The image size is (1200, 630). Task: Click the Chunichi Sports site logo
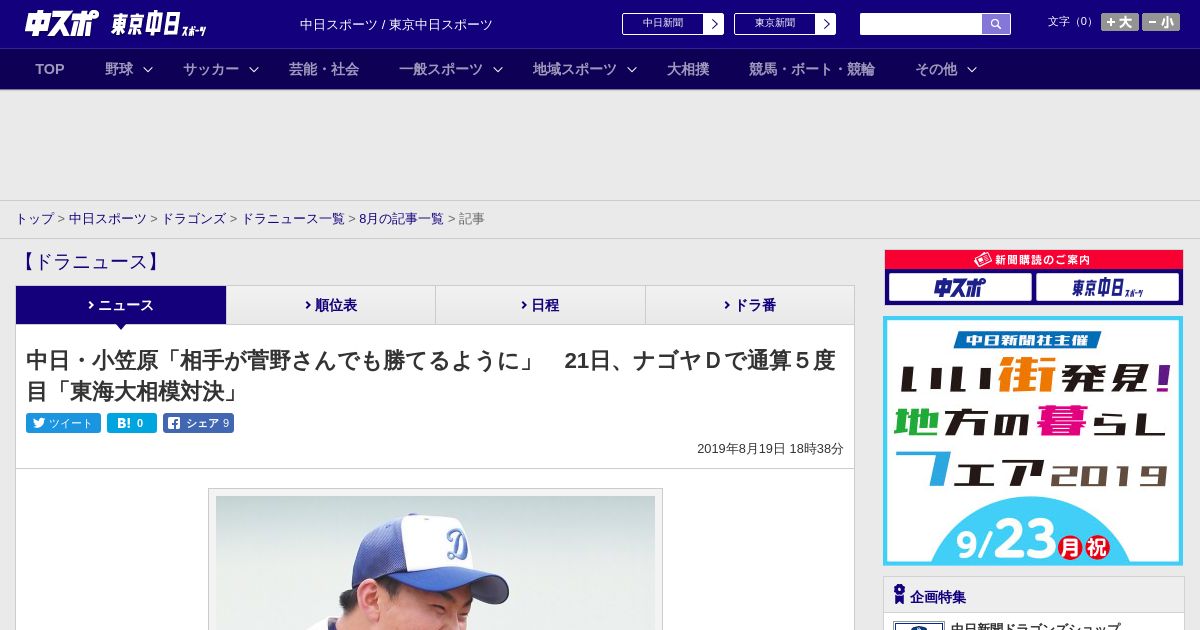62,23
